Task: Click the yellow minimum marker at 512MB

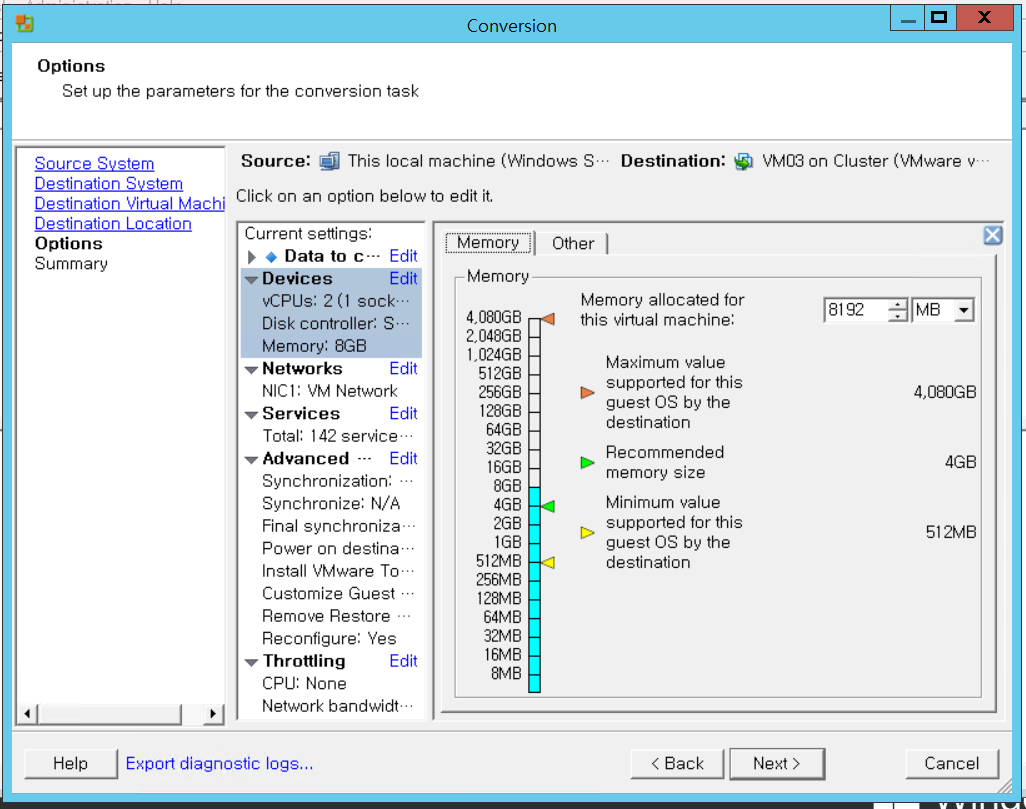Action: pyautogui.click(x=548, y=562)
